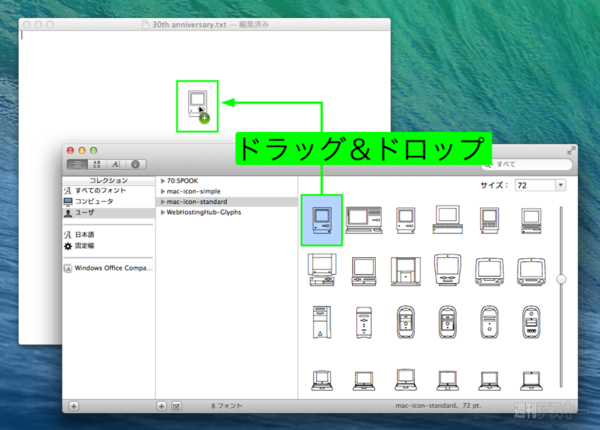
Task: Switch to the custom text view button
Action: (x=116, y=165)
